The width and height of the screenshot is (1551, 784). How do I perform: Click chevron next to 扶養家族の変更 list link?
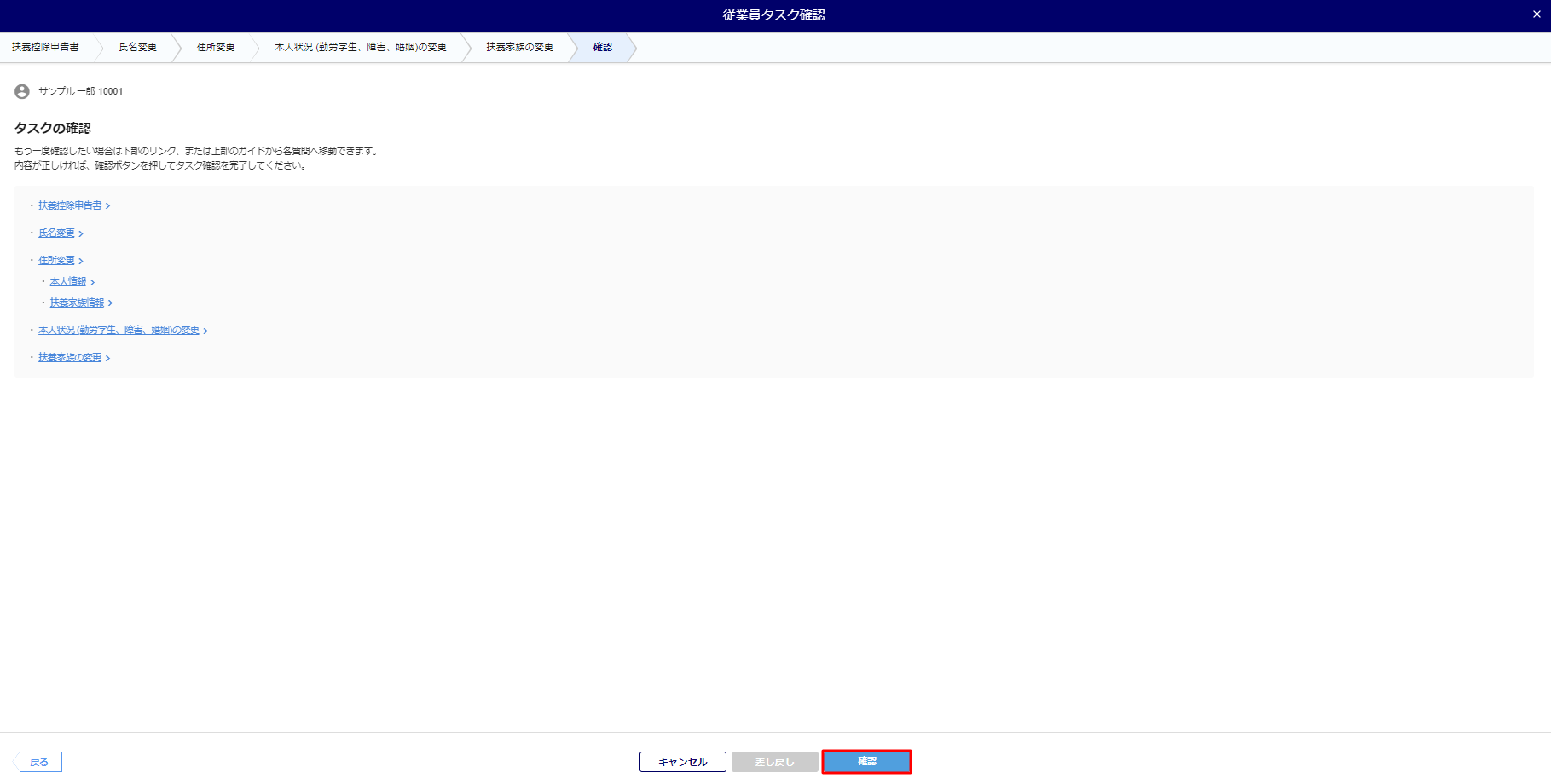point(107,358)
